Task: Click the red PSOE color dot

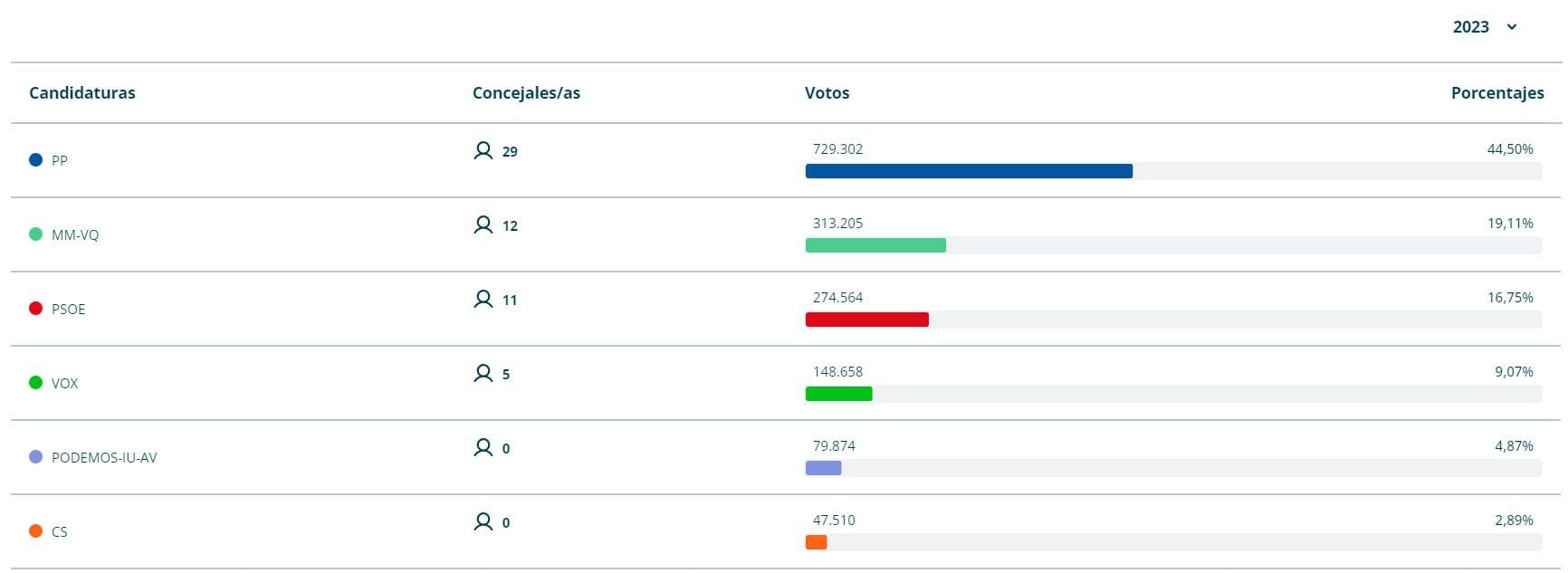Action: pos(36,309)
